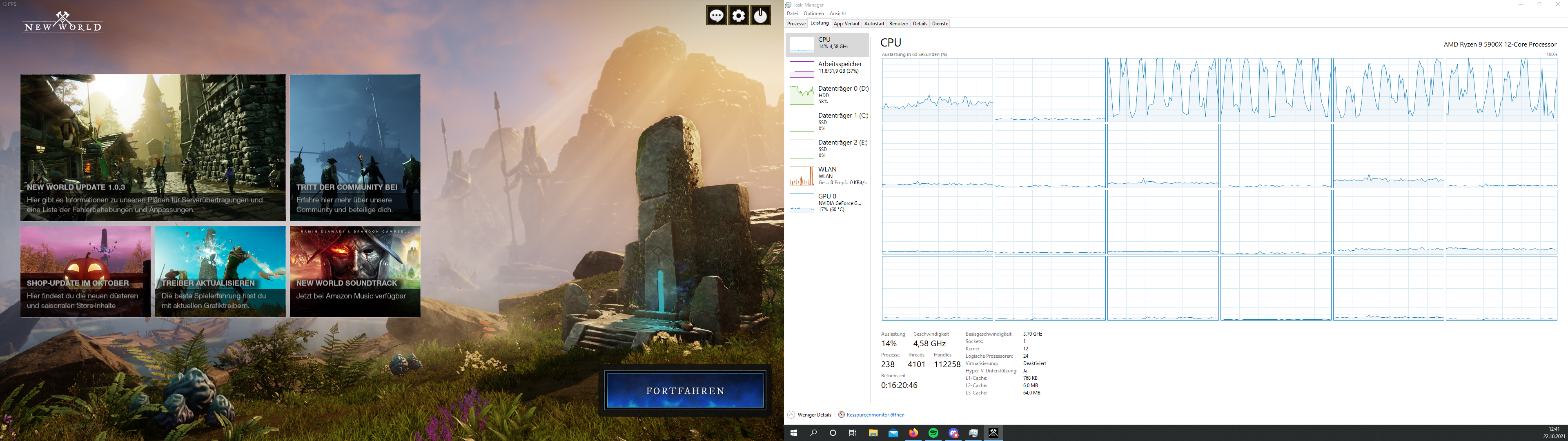Open the App-Verlauf tab

[x=846, y=24]
